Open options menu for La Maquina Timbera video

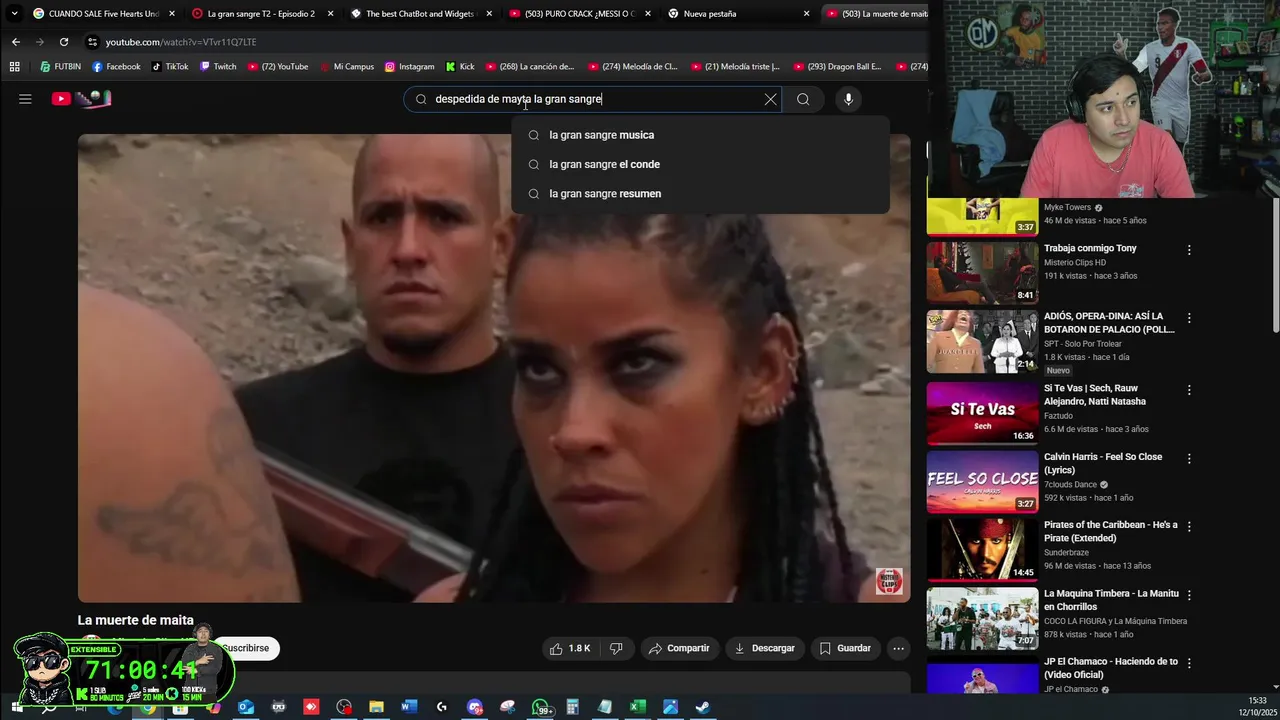tap(1189, 595)
